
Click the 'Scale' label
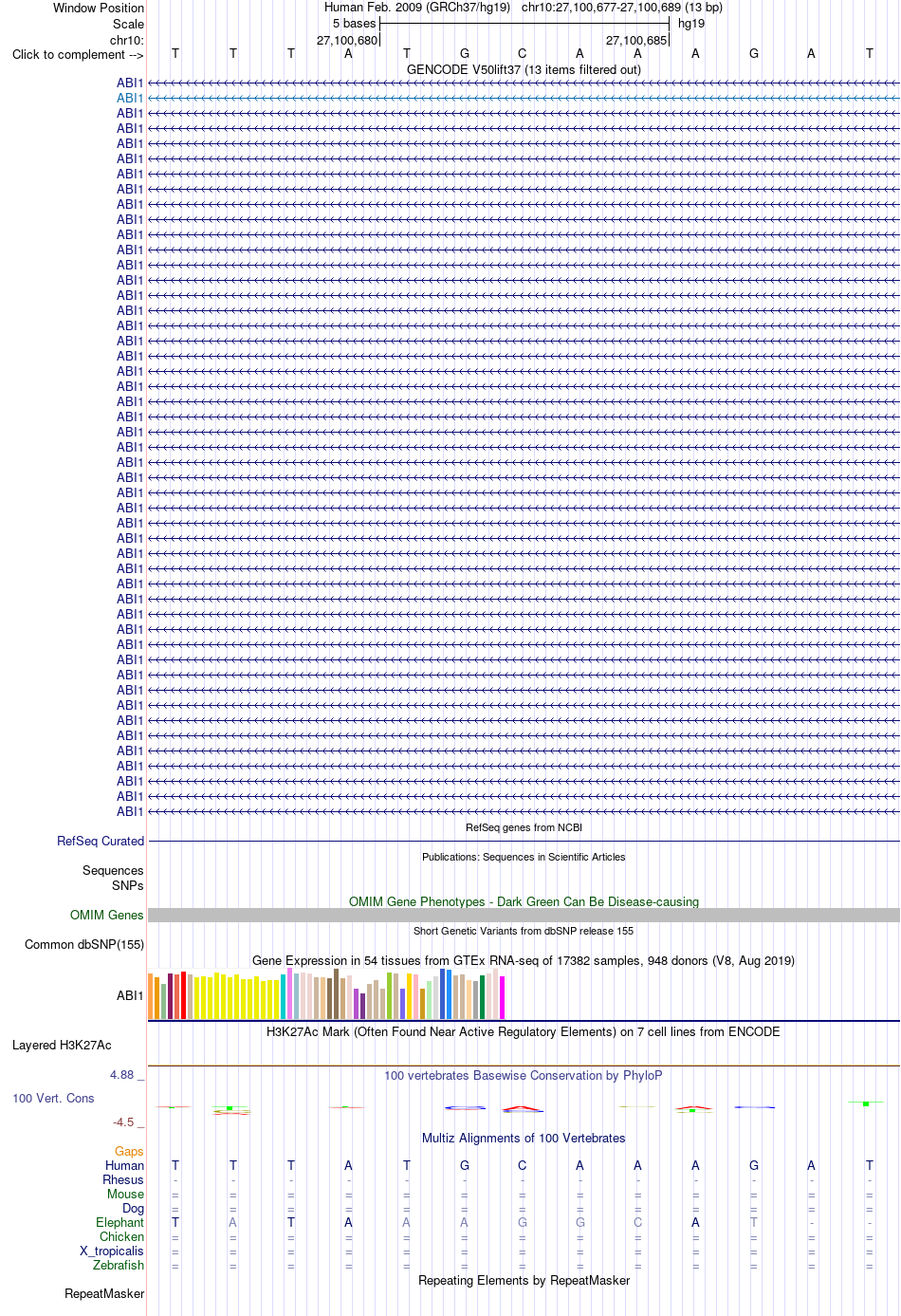[129, 24]
